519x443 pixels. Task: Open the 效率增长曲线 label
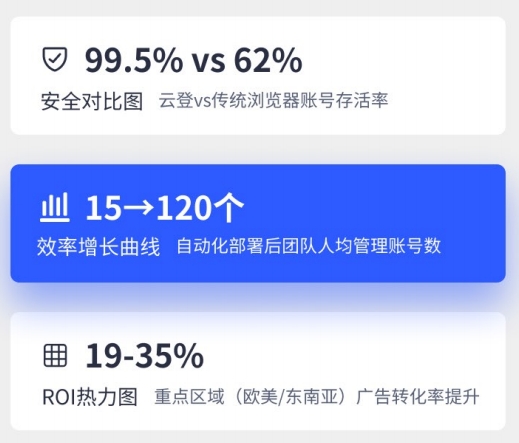(98, 247)
